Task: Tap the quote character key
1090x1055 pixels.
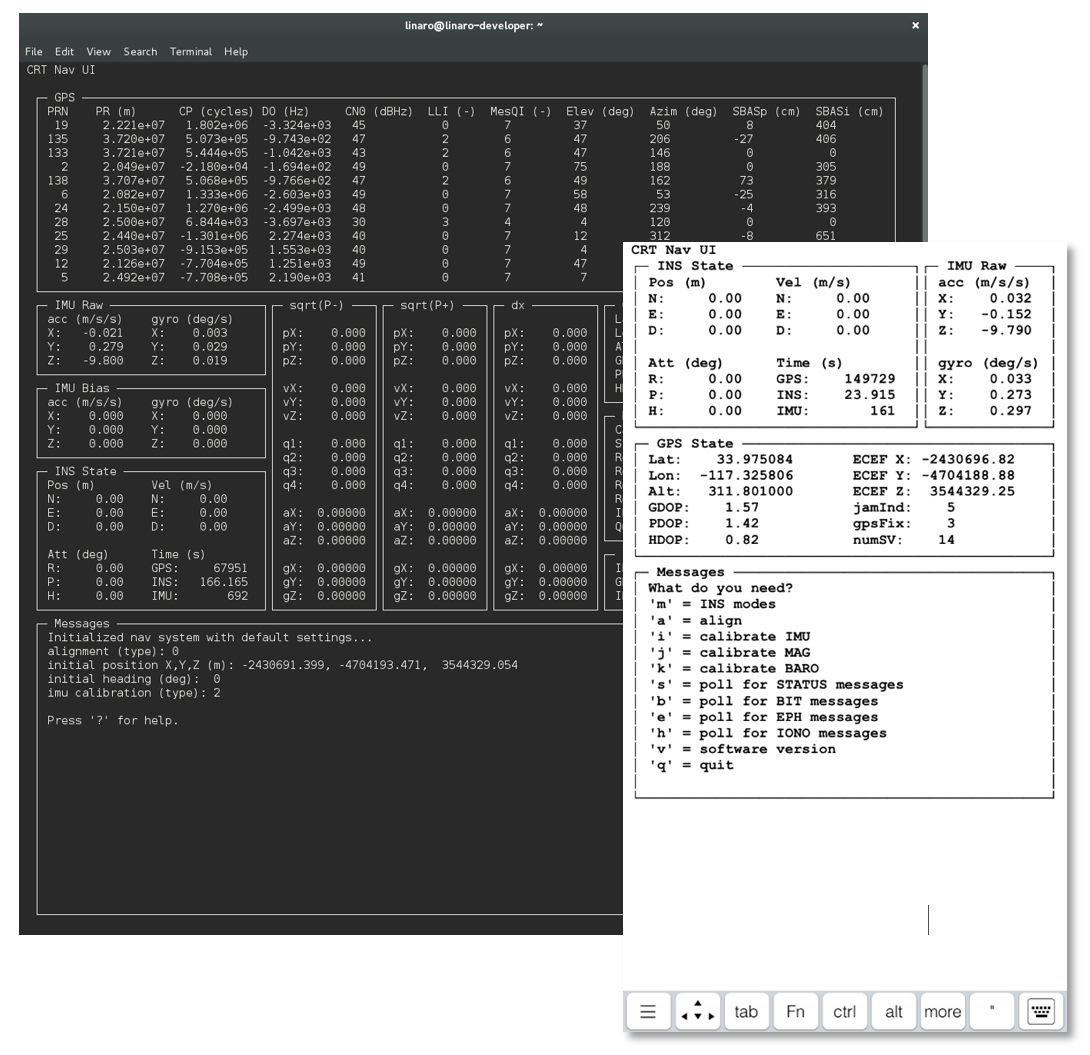Action: coord(992,1011)
